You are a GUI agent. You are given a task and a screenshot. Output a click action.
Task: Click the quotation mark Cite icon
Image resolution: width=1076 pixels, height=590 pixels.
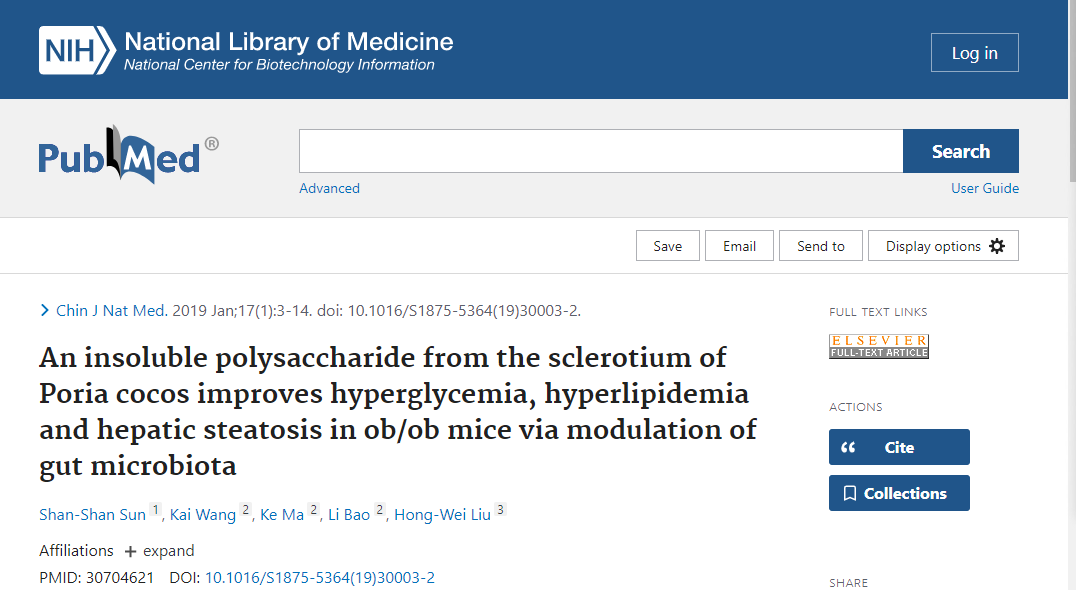pyautogui.click(x=848, y=447)
